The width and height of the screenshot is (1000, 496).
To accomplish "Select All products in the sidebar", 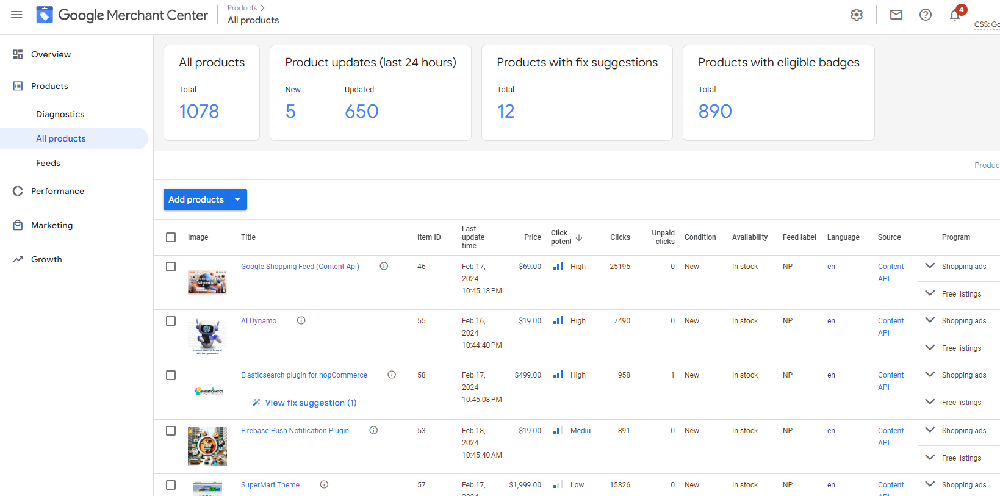I will (74, 138).
